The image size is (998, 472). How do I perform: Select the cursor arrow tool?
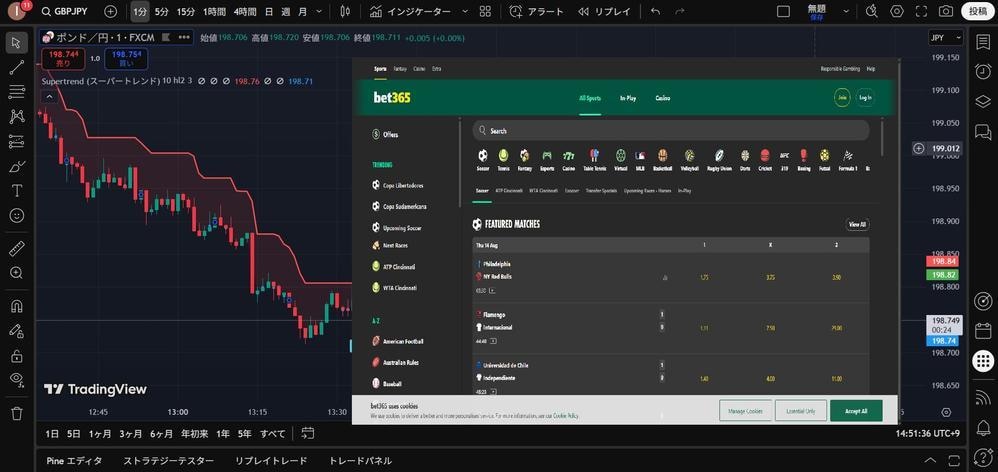[17, 43]
